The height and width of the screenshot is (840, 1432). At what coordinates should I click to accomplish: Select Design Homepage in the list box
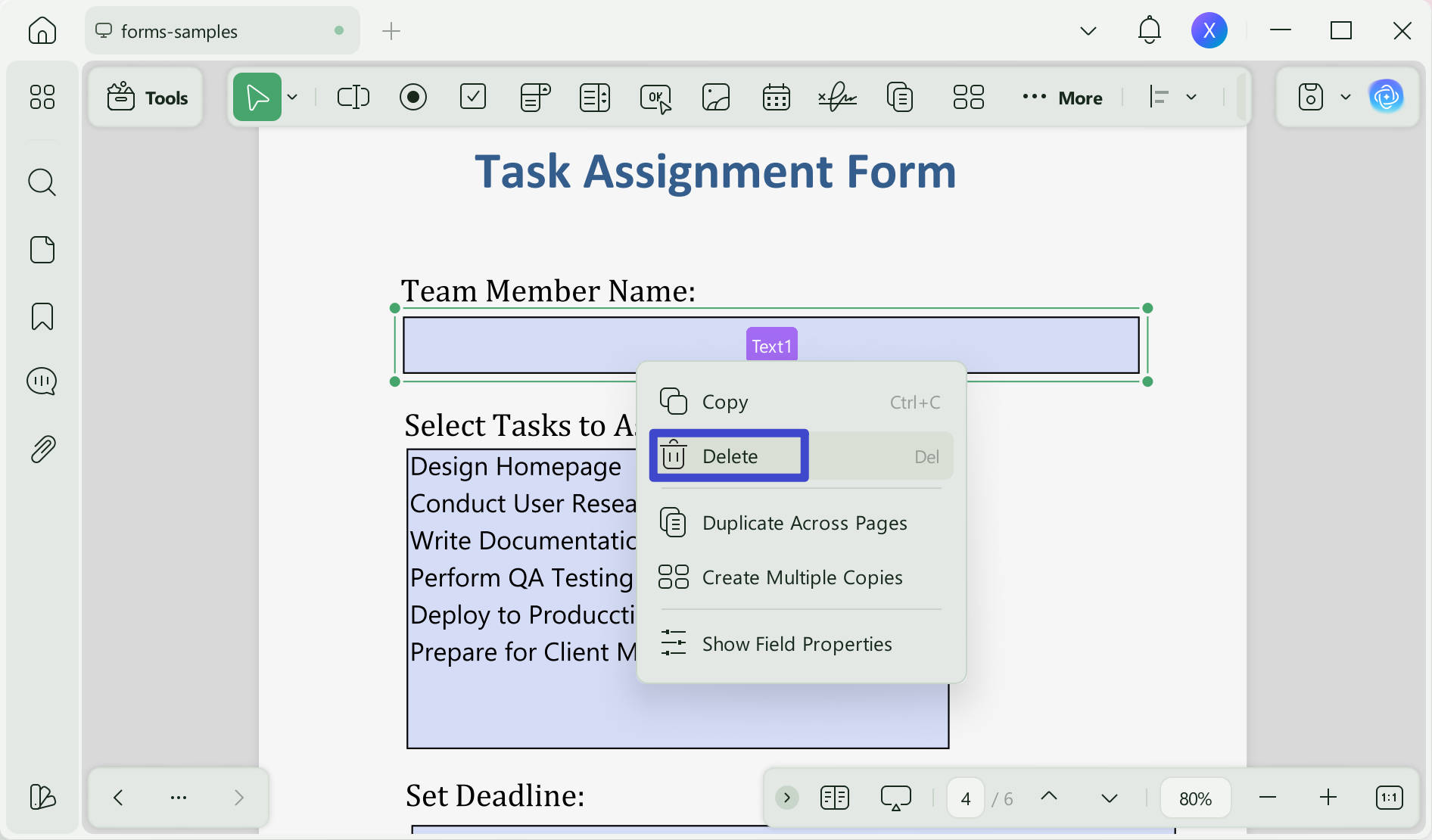click(515, 466)
